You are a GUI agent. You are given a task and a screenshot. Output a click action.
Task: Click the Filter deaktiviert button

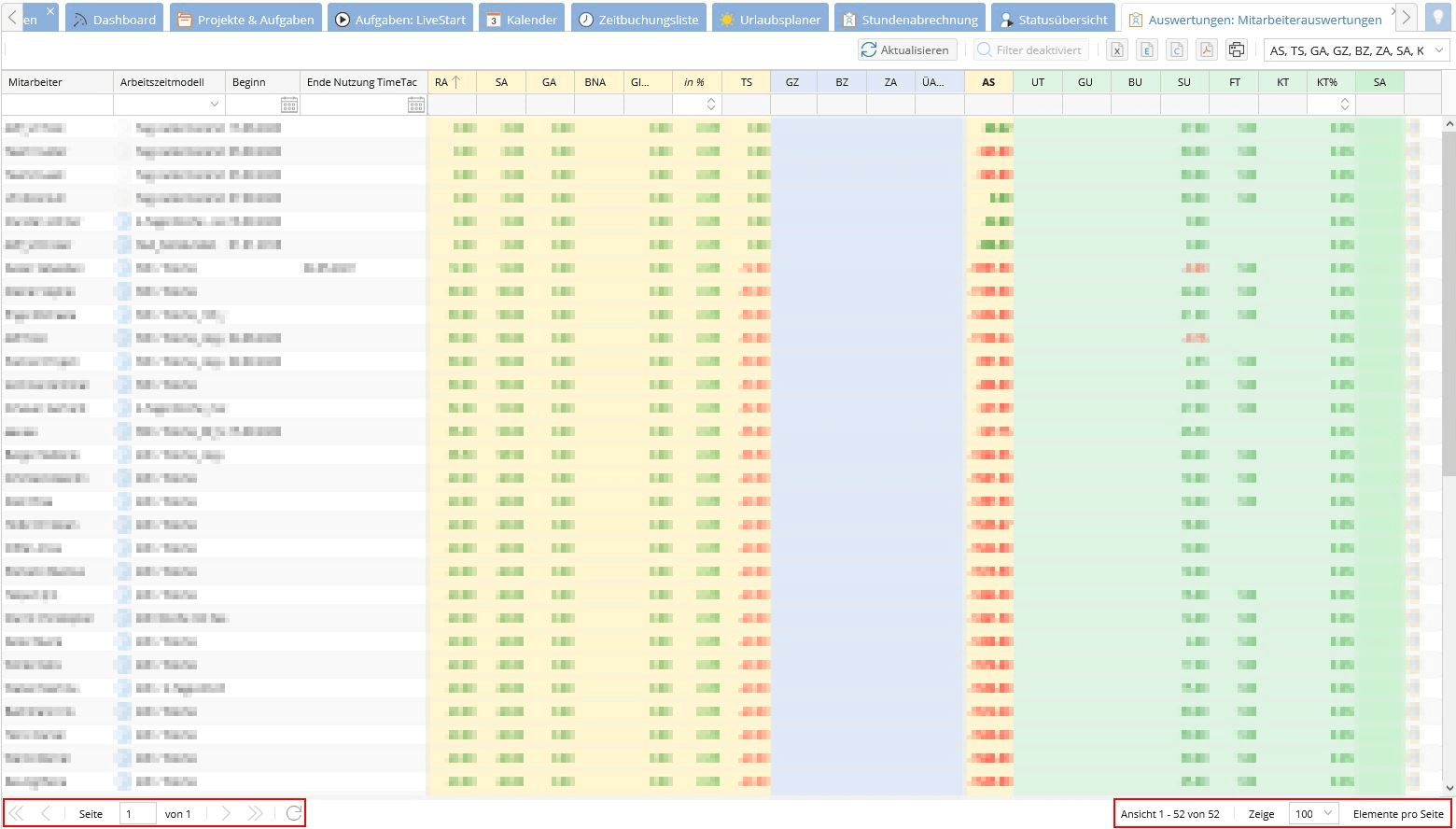click(x=1029, y=50)
